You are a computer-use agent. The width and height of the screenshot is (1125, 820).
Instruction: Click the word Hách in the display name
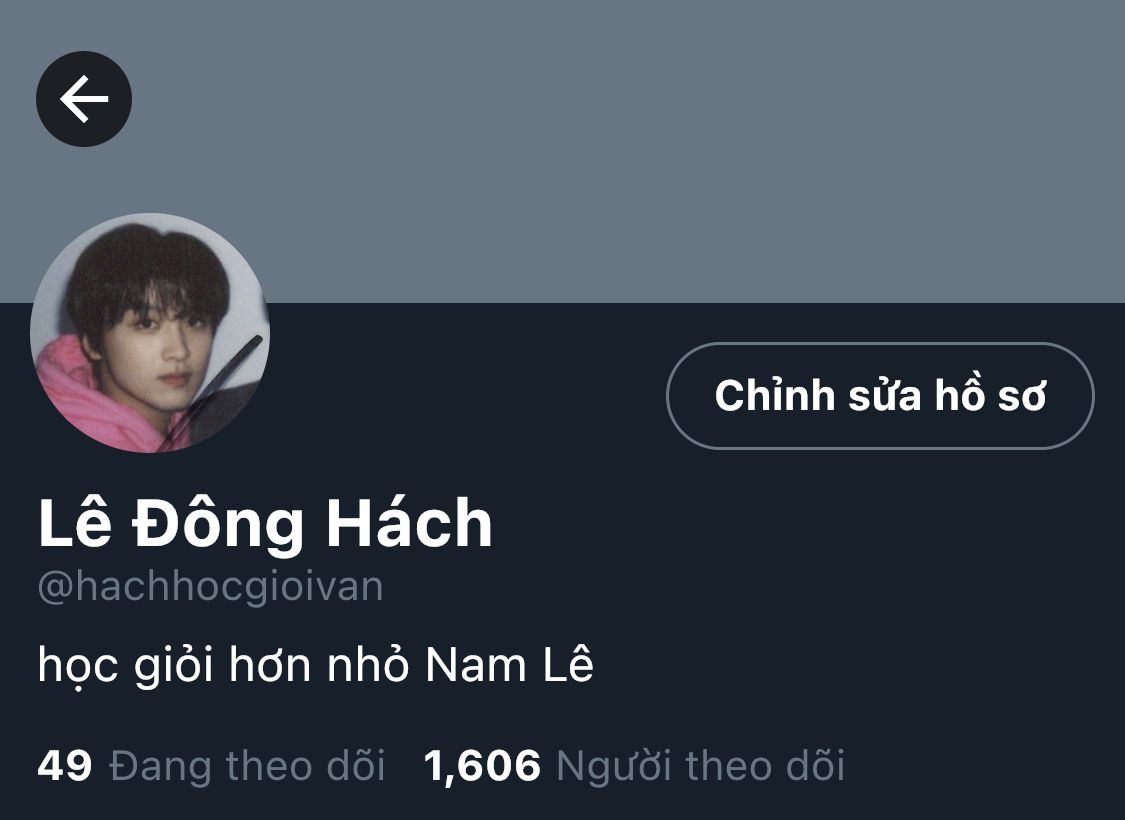point(409,524)
